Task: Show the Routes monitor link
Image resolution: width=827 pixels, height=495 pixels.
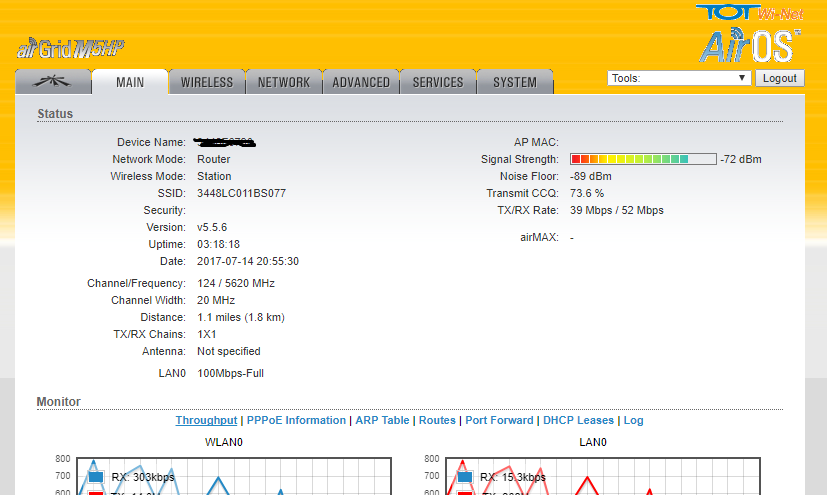Action: pyautogui.click(x=437, y=420)
